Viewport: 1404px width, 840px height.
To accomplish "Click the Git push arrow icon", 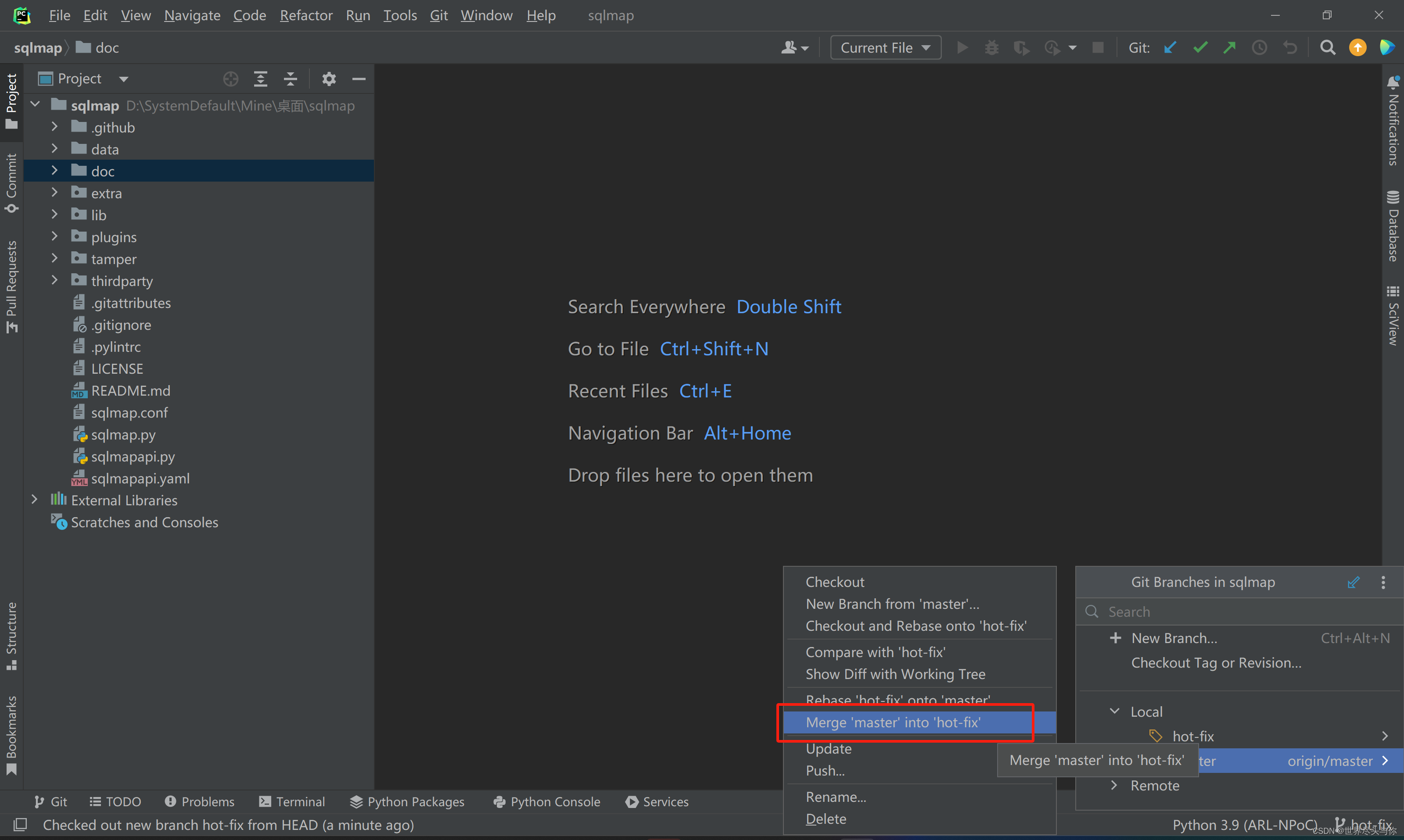I will pyautogui.click(x=1229, y=47).
